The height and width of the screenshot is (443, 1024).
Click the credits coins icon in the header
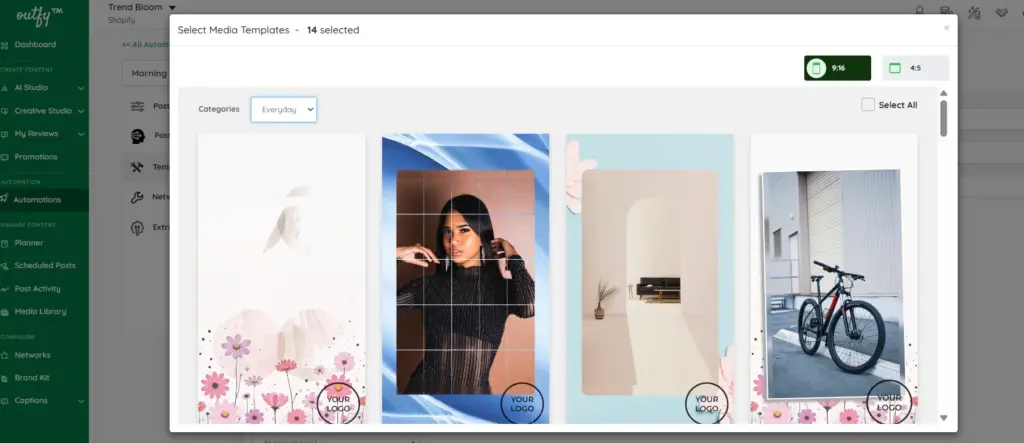(x=946, y=11)
